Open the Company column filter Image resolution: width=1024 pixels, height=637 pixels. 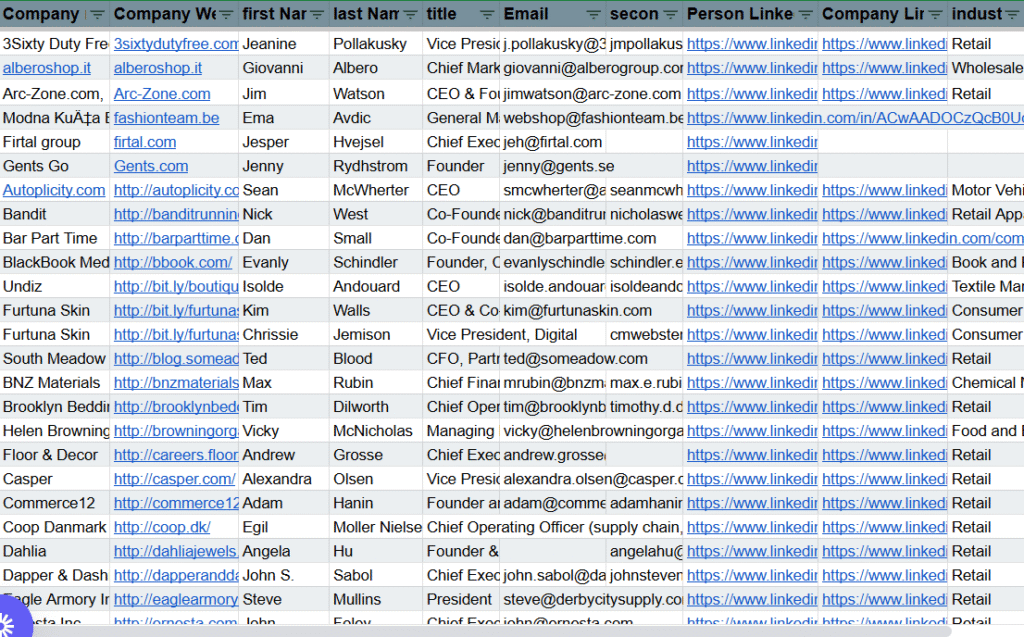click(x=97, y=14)
